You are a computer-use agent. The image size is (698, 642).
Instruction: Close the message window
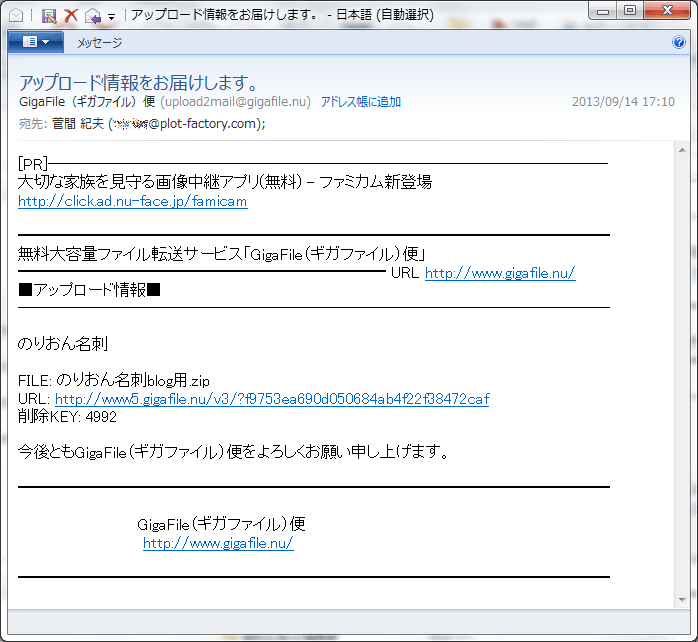[x=667, y=11]
